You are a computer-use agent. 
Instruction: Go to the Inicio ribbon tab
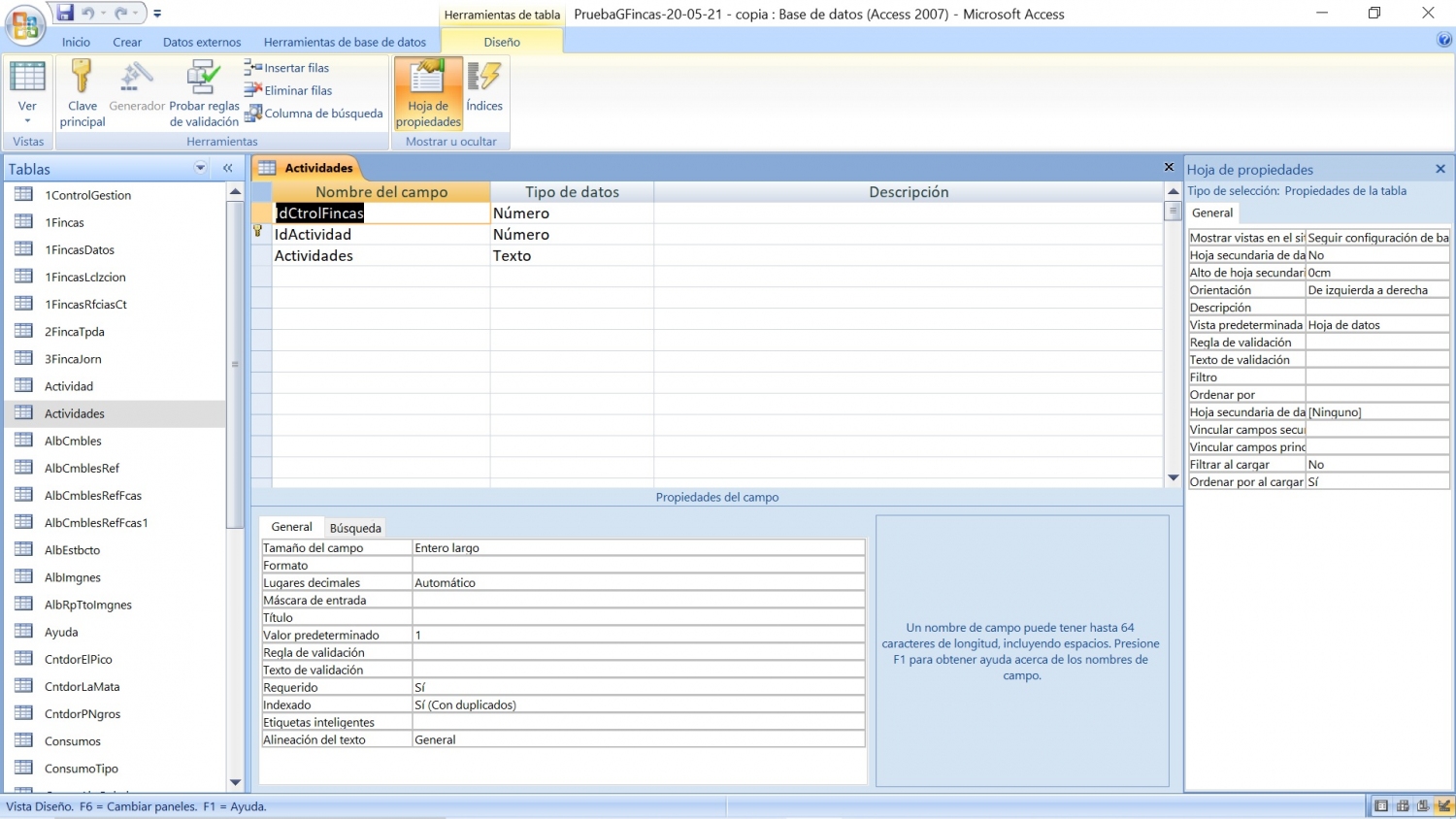click(x=76, y=42)
